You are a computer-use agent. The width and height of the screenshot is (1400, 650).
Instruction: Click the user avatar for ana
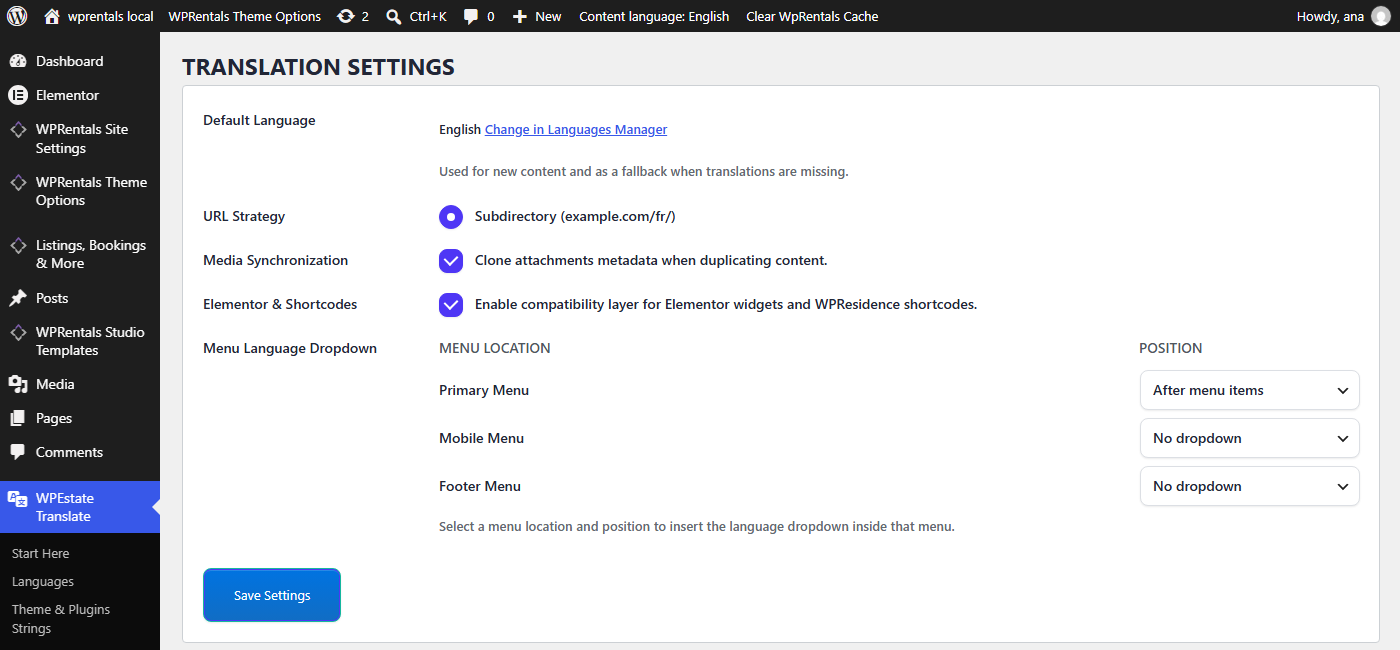click(x=1380, y=16)
